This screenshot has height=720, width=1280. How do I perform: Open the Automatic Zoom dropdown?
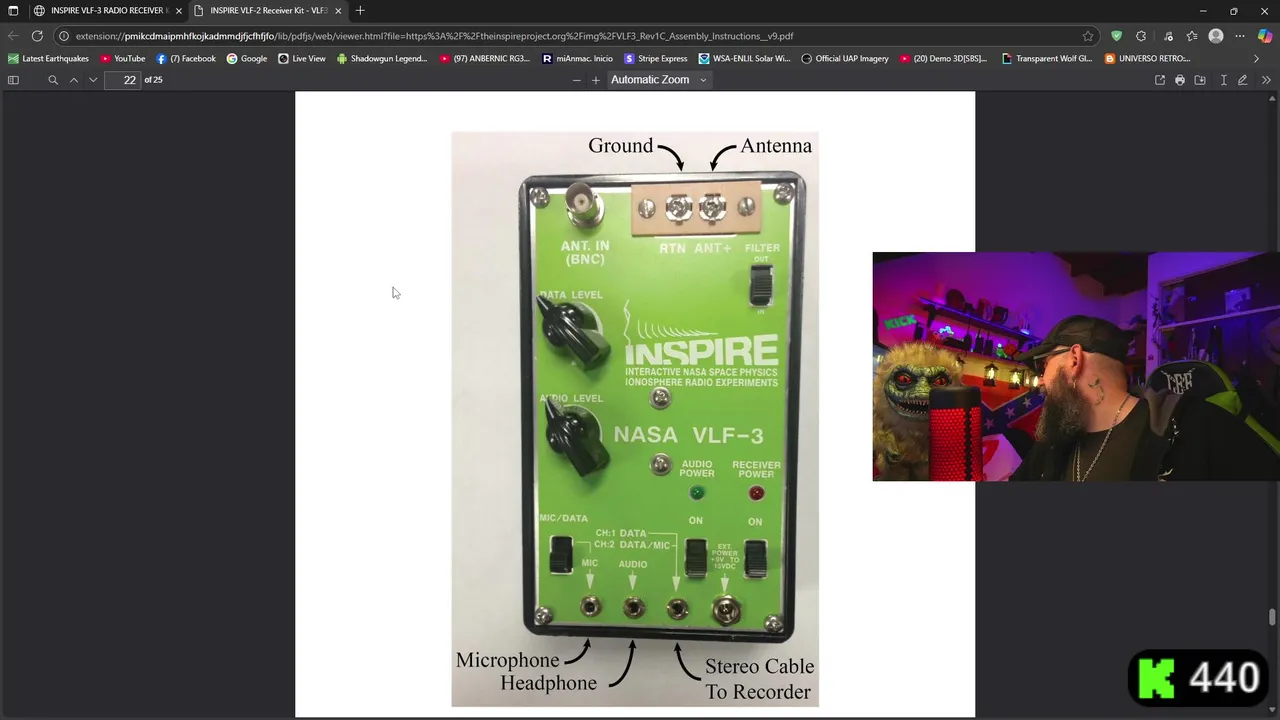(x=658, y=80)
